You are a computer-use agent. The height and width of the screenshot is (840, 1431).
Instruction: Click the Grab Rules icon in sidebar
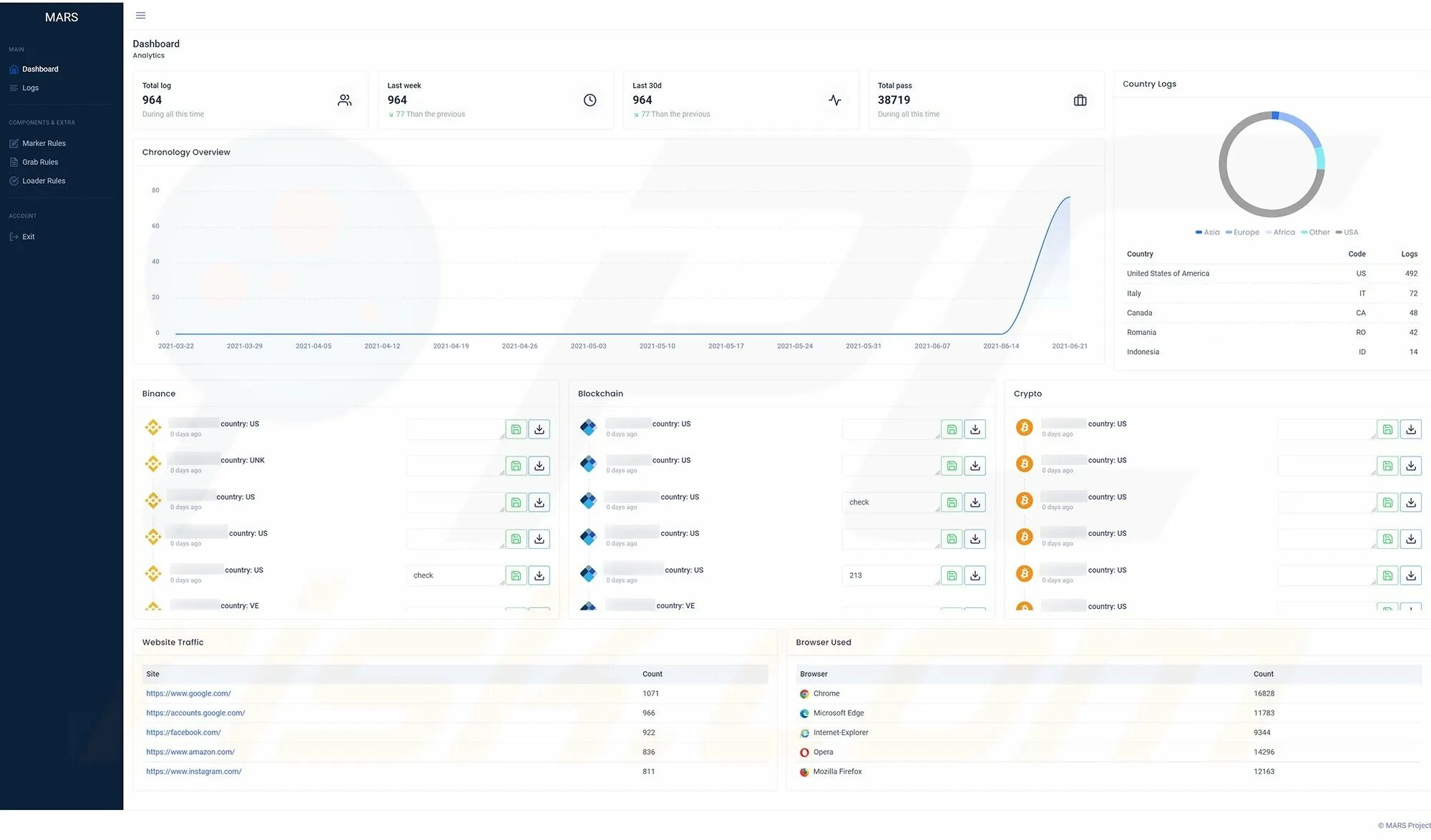pyautogui.click(x=14, y=162)
